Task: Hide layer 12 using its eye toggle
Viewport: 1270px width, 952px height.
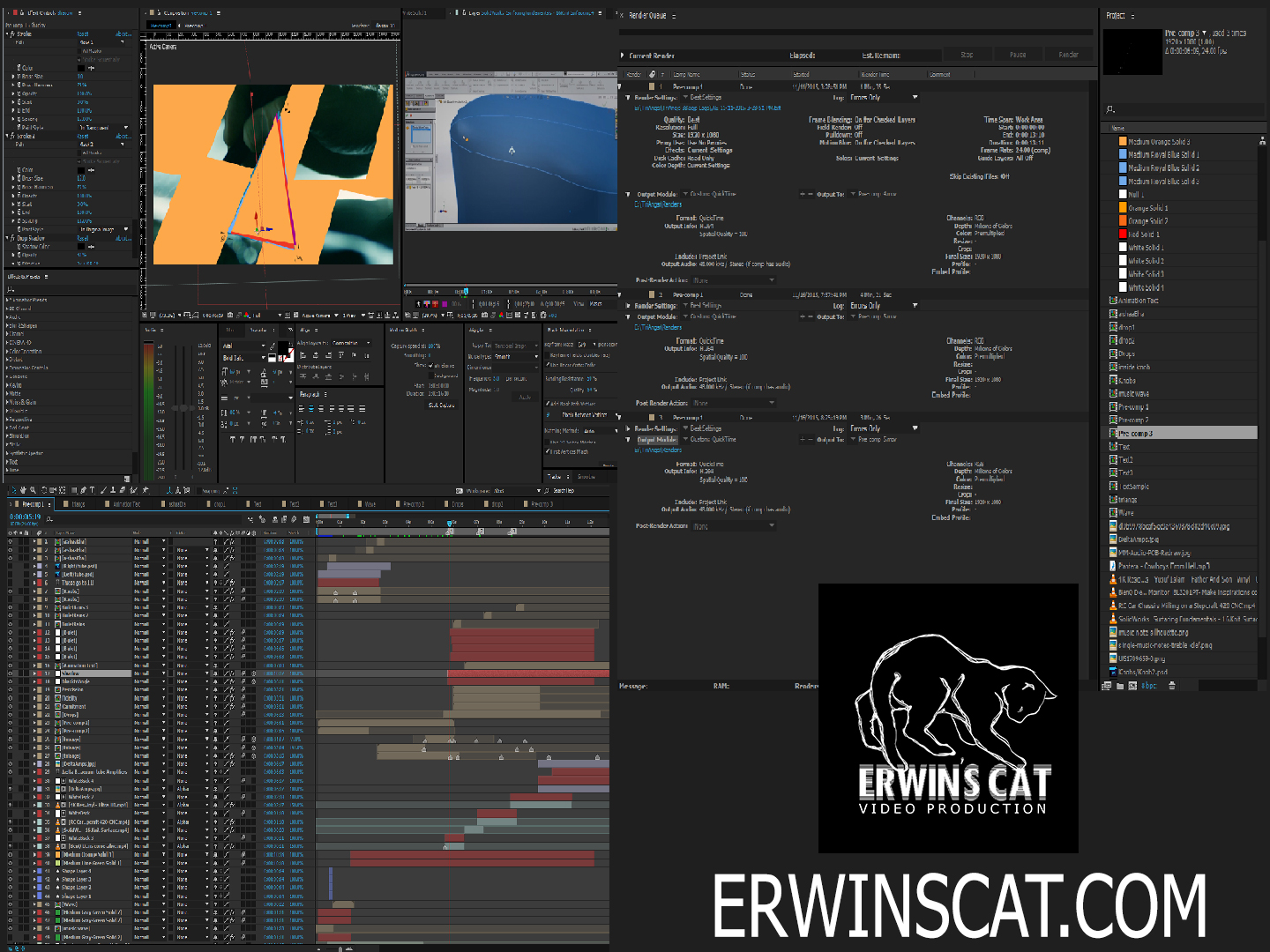Action: (11, 632)
